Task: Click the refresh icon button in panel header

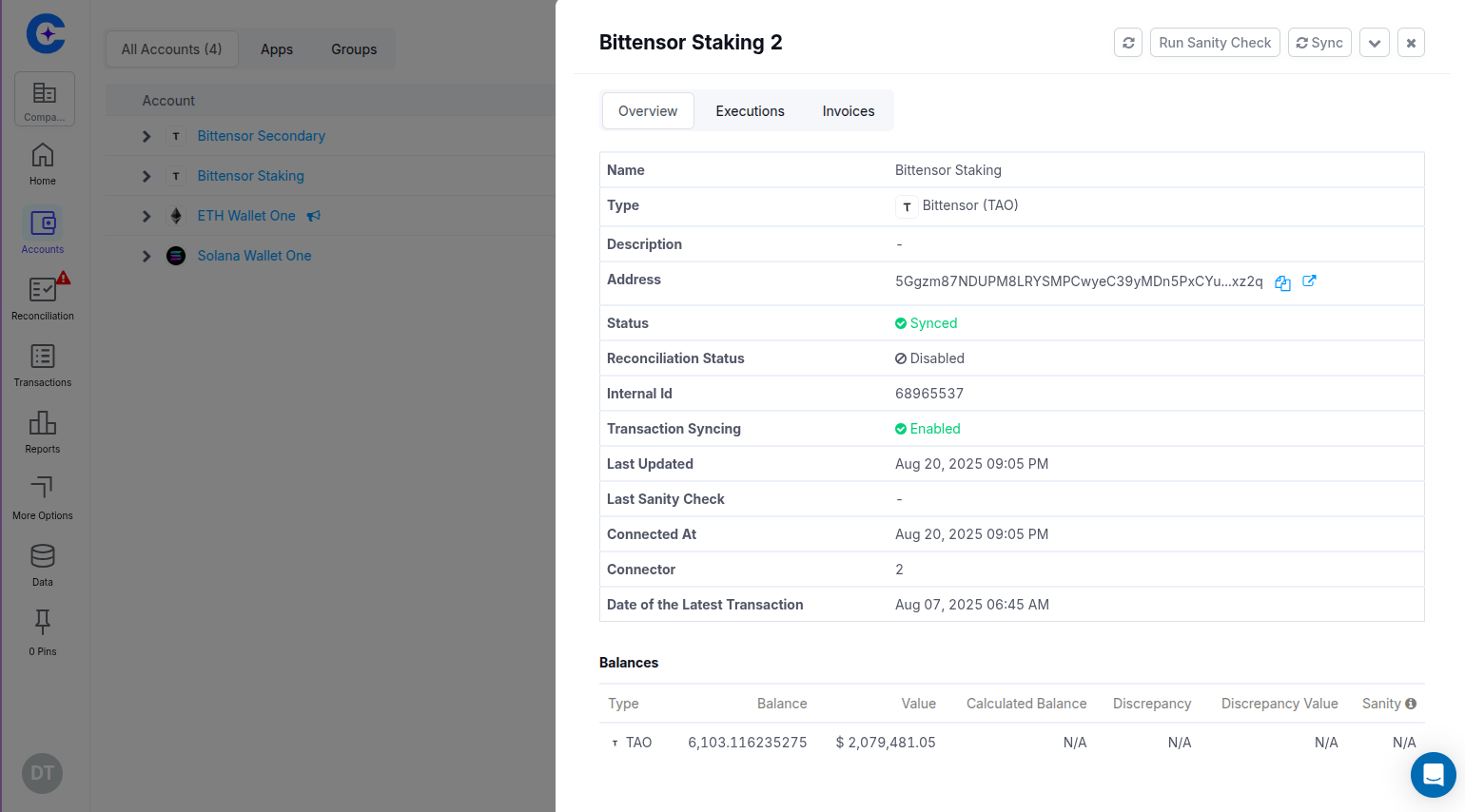Action: coord(1128,43)
